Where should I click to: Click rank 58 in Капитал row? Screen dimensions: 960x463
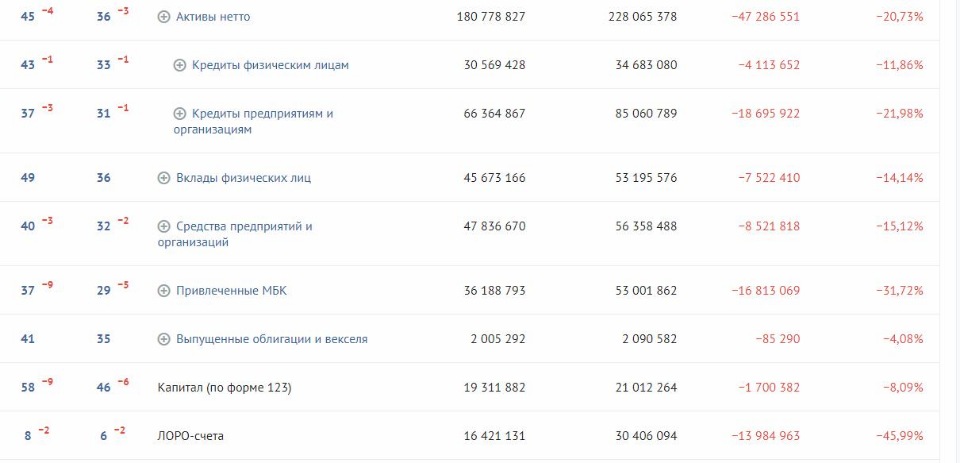(x=28, y=388)
